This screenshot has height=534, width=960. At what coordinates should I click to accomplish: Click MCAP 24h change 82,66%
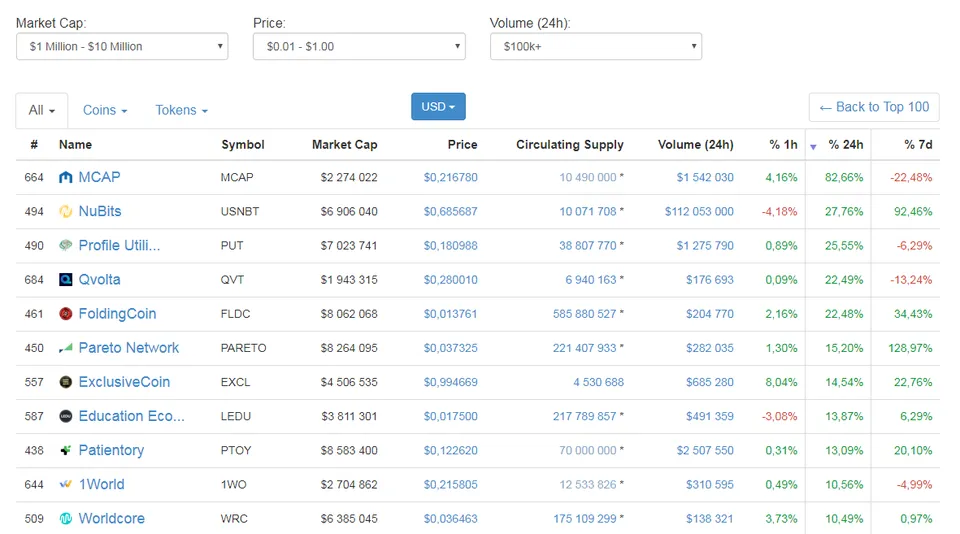pyautogui.click(x=844, y=178)
